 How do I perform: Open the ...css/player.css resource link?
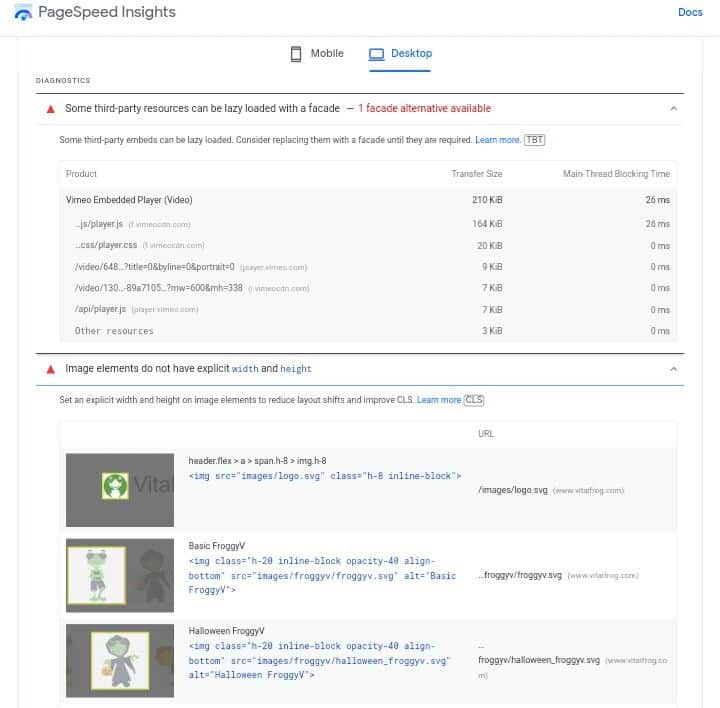pos(106,245)
